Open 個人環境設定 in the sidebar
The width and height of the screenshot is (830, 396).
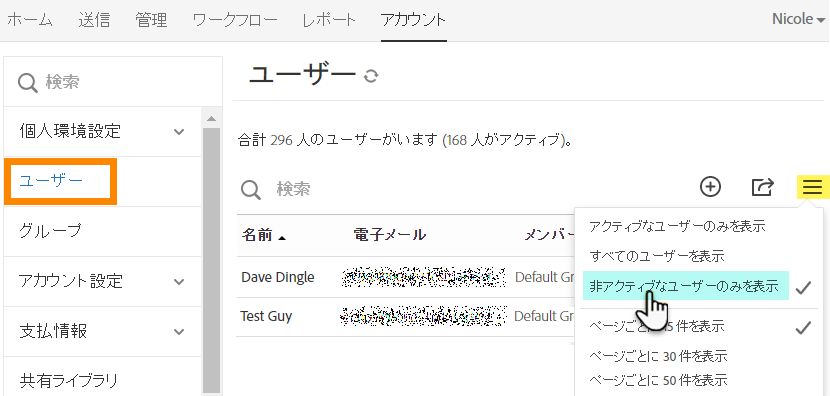[x=70, y=131]
